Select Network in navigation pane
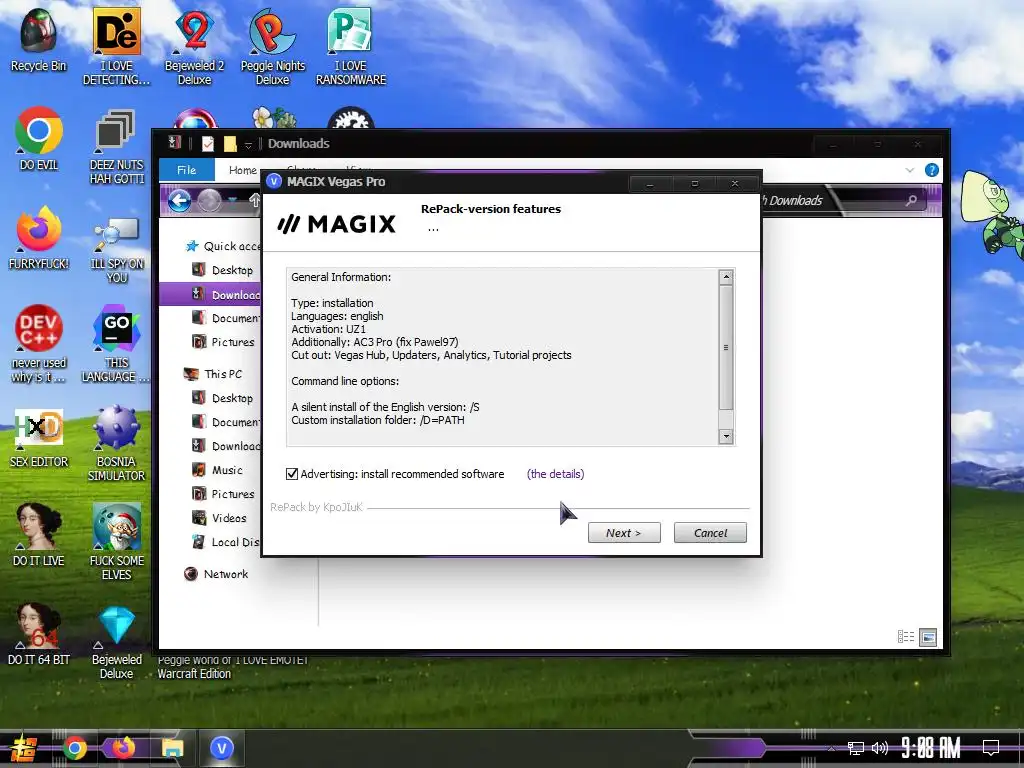Image resolution: width=1024 pixels, height=768 pixels. click(x=217, y=574)
